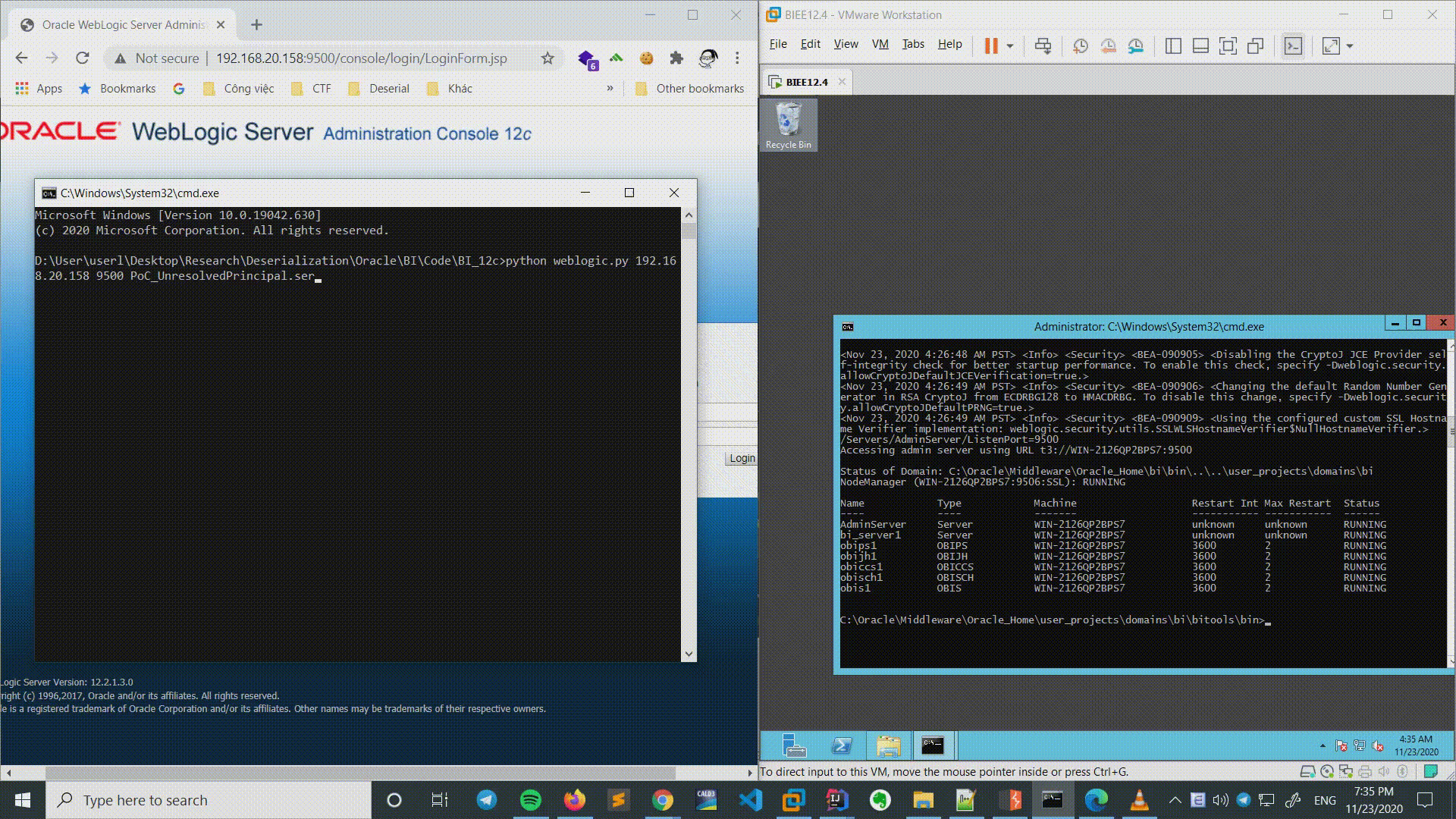Click Send Ctrl+Alt+Del icon in VMware toolbar

pyautogui.click(x=1043, y=46)
